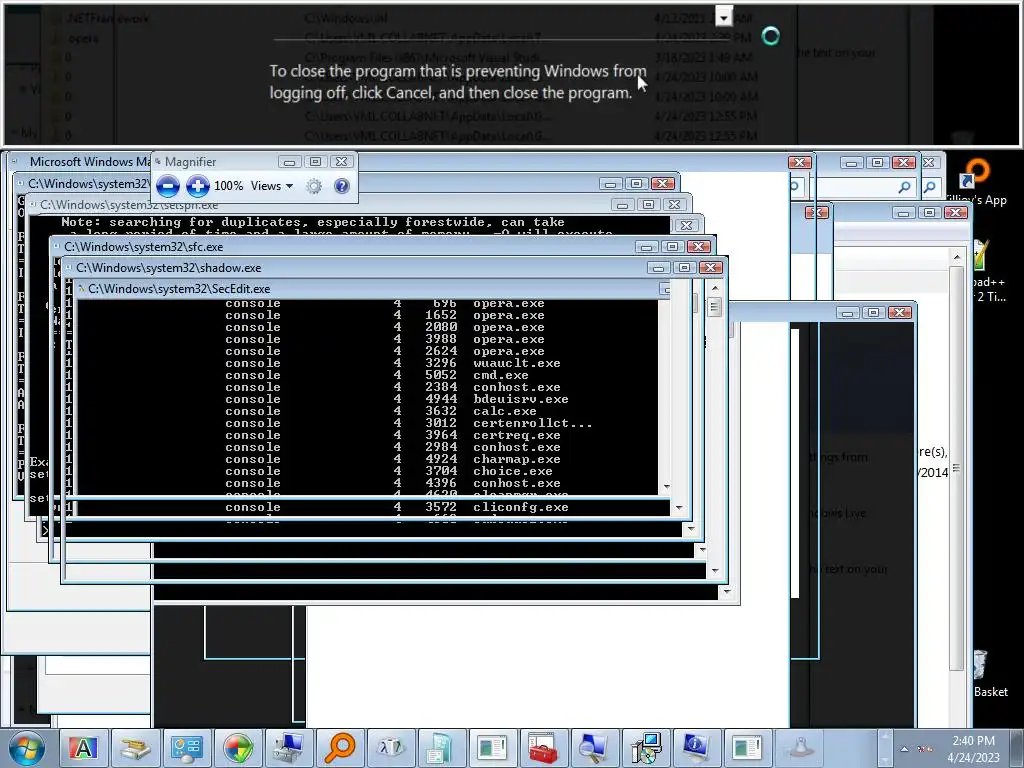
Task: Click scroll thumb in right background window
Action: tap(957, 468)
